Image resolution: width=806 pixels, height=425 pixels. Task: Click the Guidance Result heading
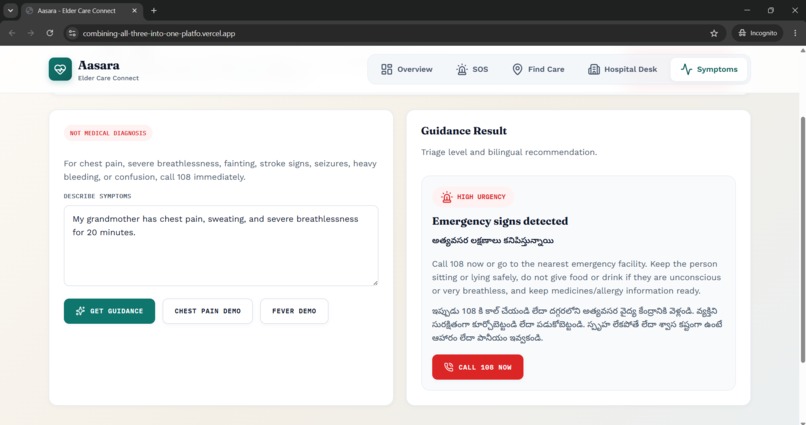464,131
